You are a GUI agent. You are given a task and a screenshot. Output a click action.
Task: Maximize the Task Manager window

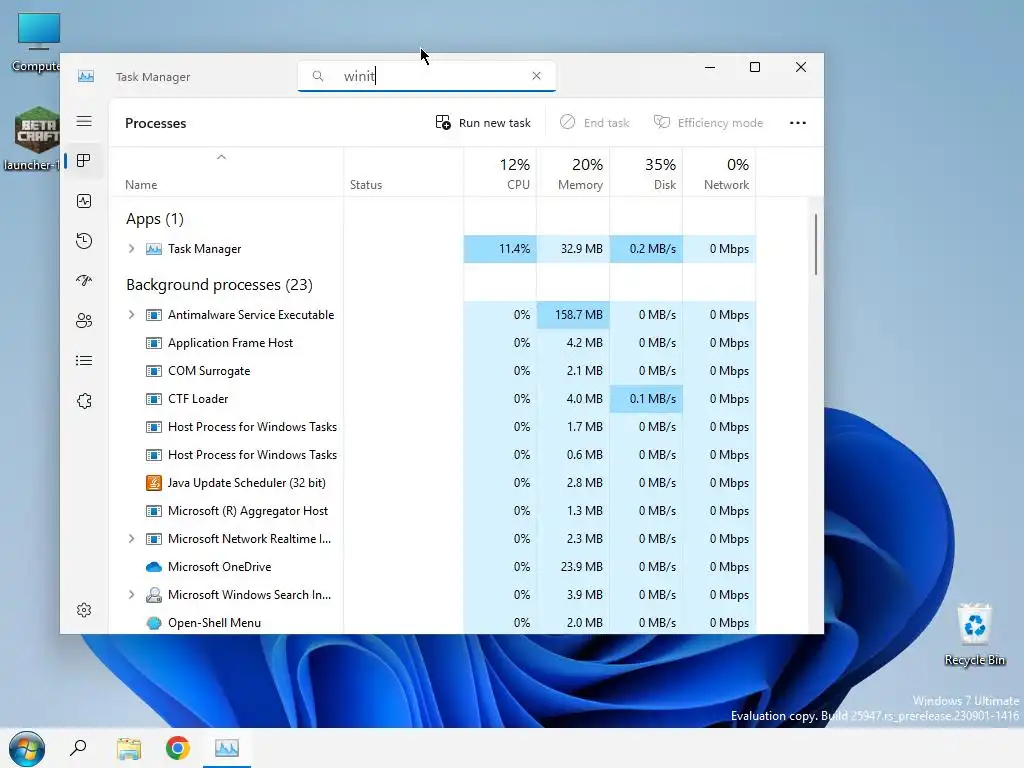point(755,67)
